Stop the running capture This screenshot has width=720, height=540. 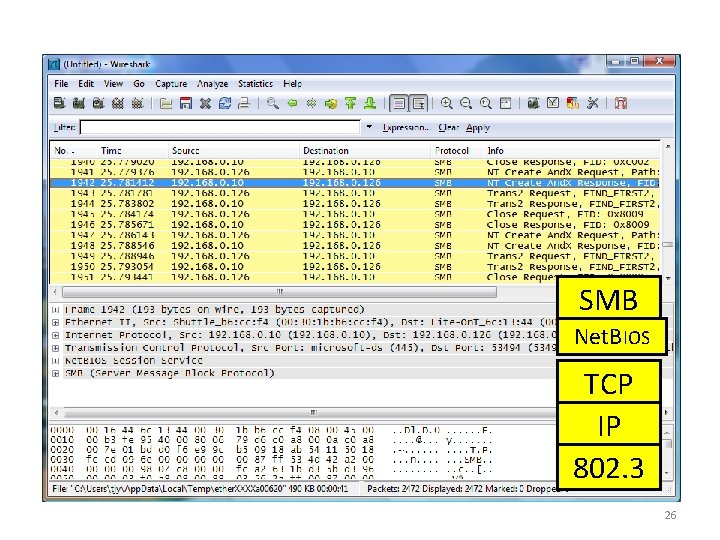click(118, 103)
